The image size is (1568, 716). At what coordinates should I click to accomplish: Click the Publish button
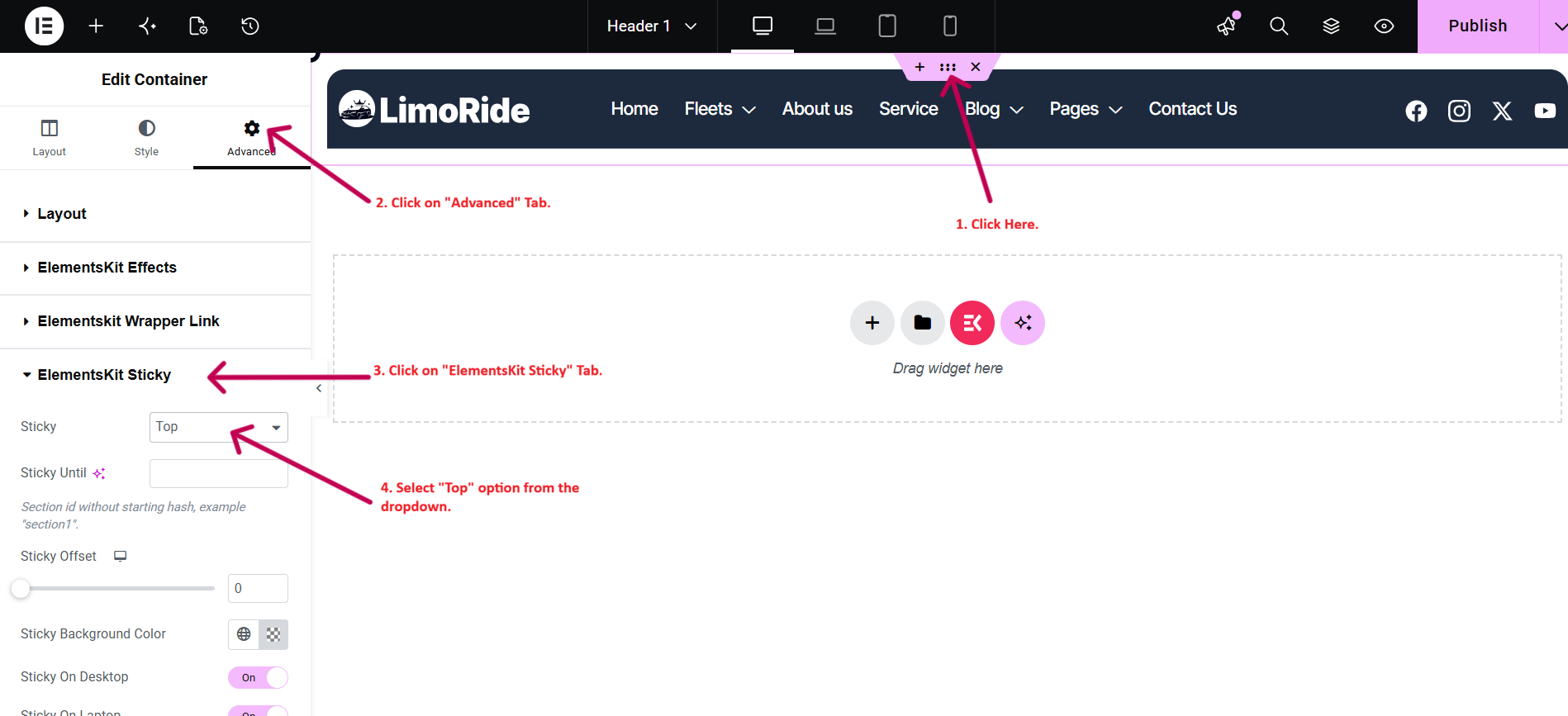click(1478, 26)
